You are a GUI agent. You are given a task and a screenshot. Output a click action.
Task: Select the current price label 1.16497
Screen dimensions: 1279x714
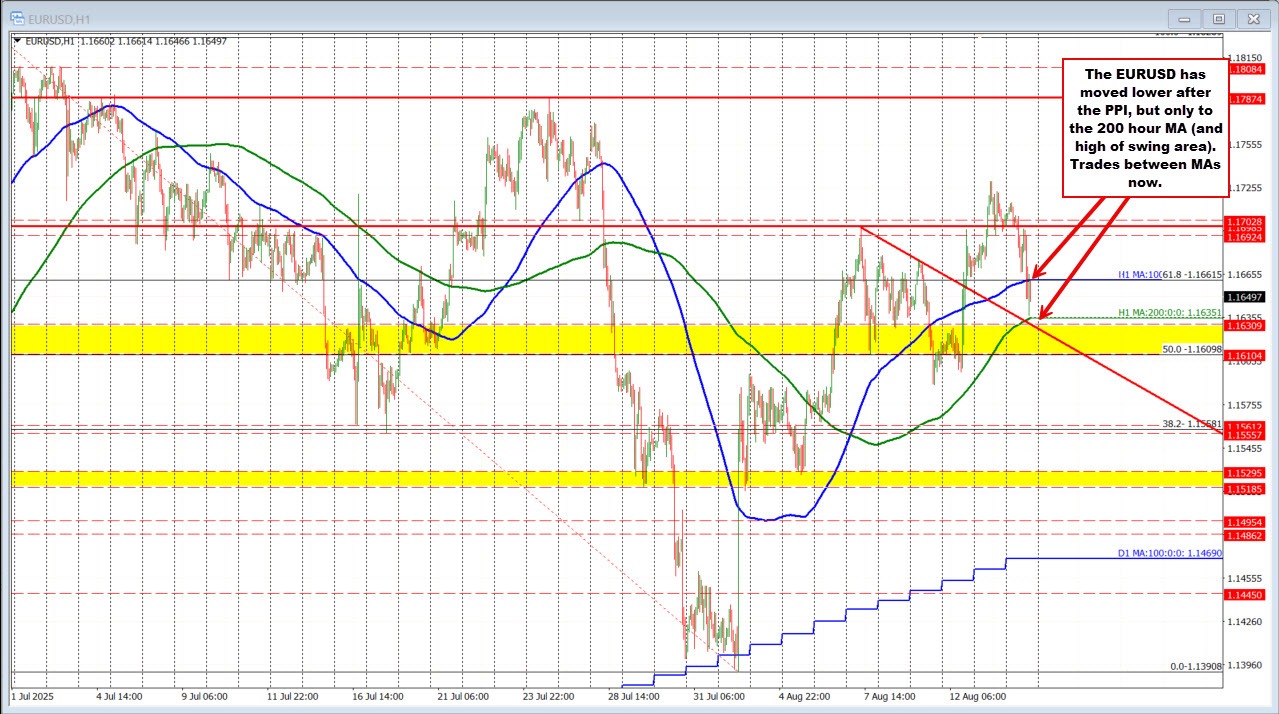pos(1246,297)
